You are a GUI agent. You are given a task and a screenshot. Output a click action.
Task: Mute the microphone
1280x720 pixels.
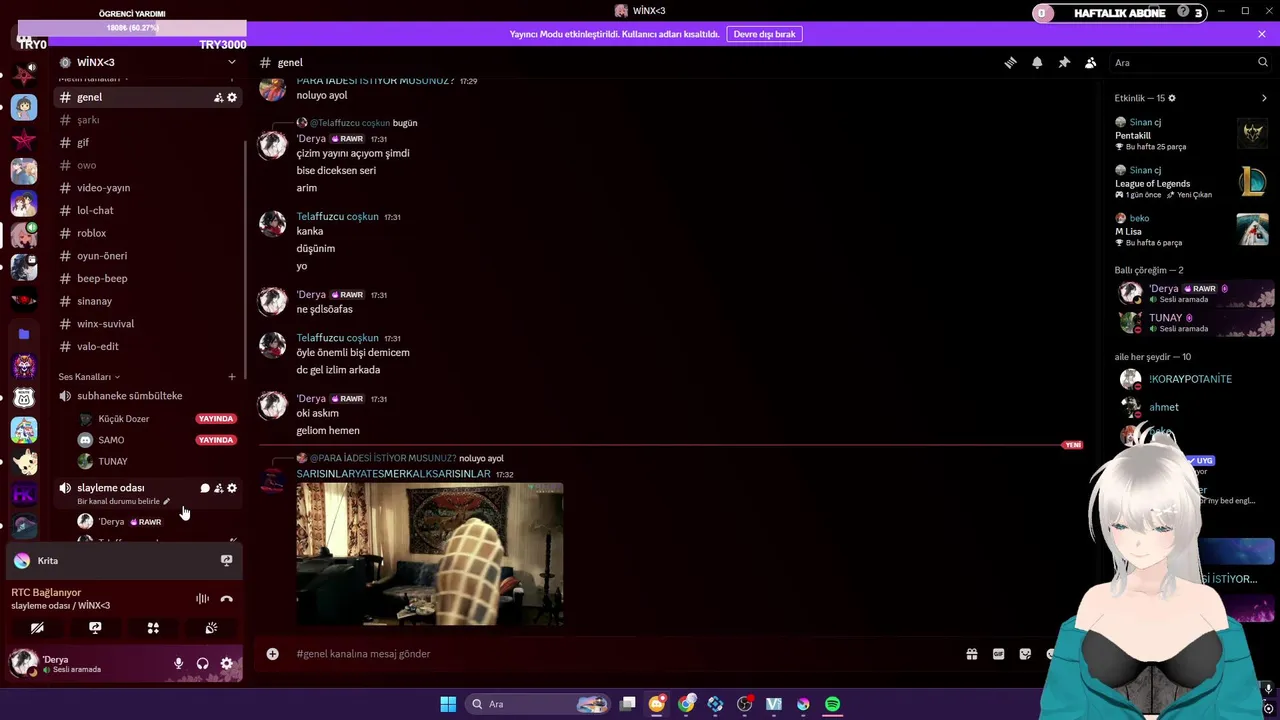click(178, 664)
